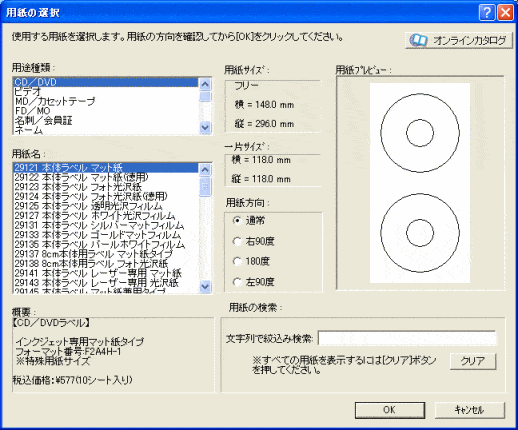The width and height of the screenshot is (518, 430).
Task: Click the キャンセル button
Action: pos(469,410)
